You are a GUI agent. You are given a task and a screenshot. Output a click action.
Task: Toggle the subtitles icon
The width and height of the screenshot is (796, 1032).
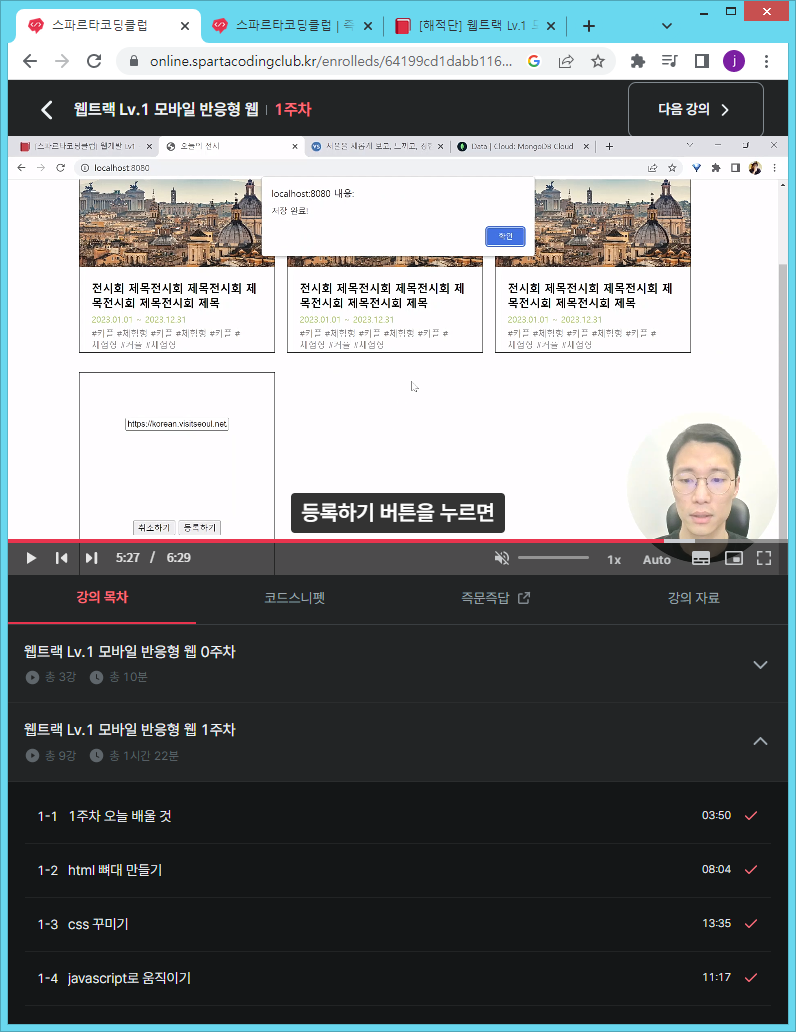(701, 558)
